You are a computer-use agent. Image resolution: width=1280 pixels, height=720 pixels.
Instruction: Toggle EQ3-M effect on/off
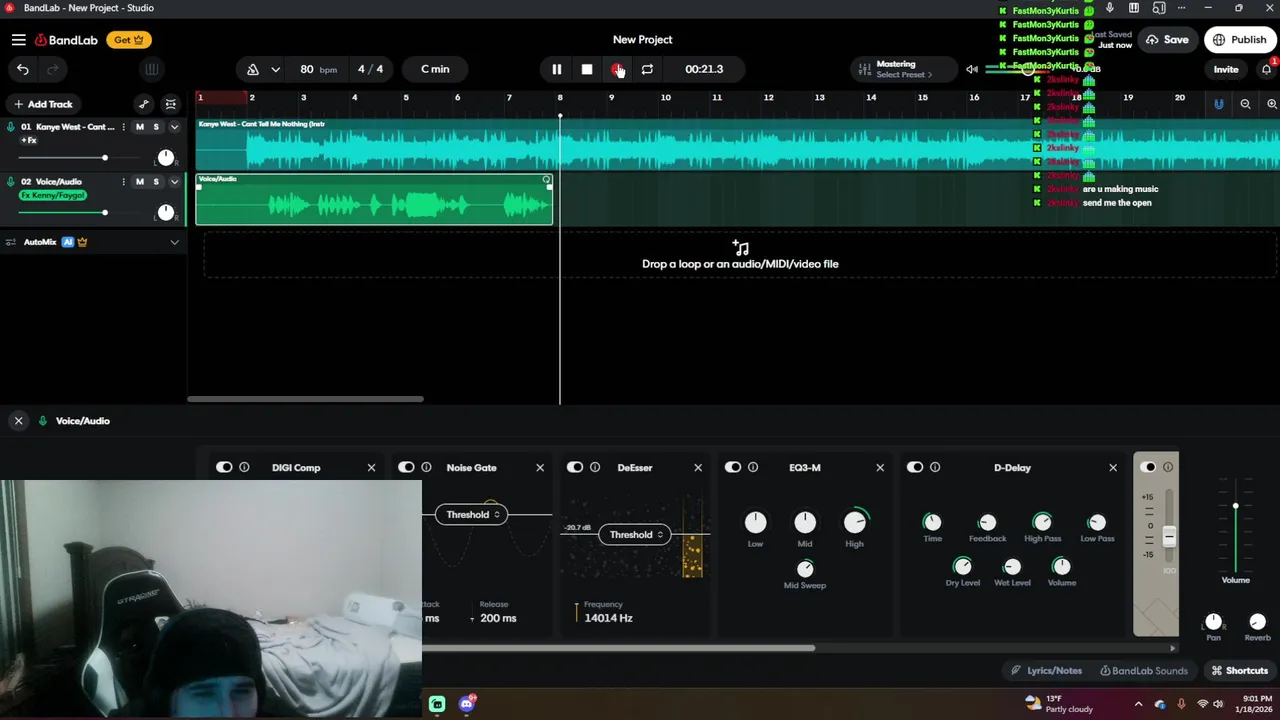tap(733, 467)
